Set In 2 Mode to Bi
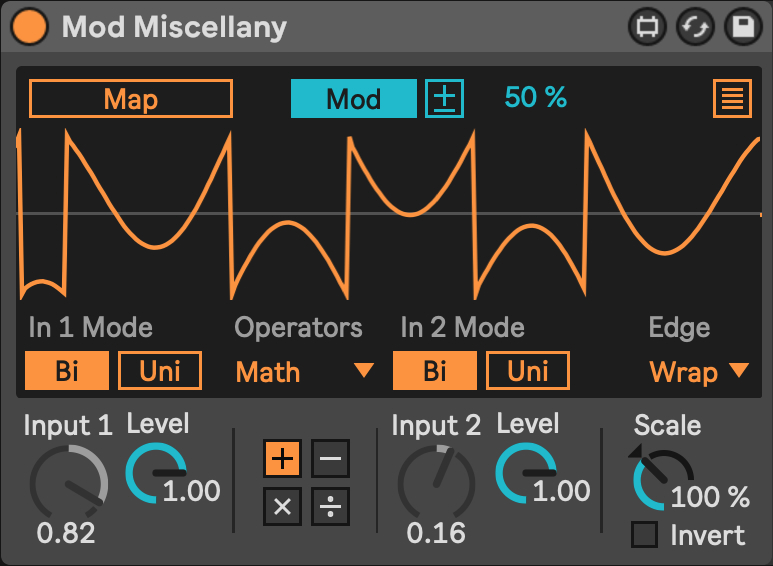The image size is (773, 566). pos(435,371)
